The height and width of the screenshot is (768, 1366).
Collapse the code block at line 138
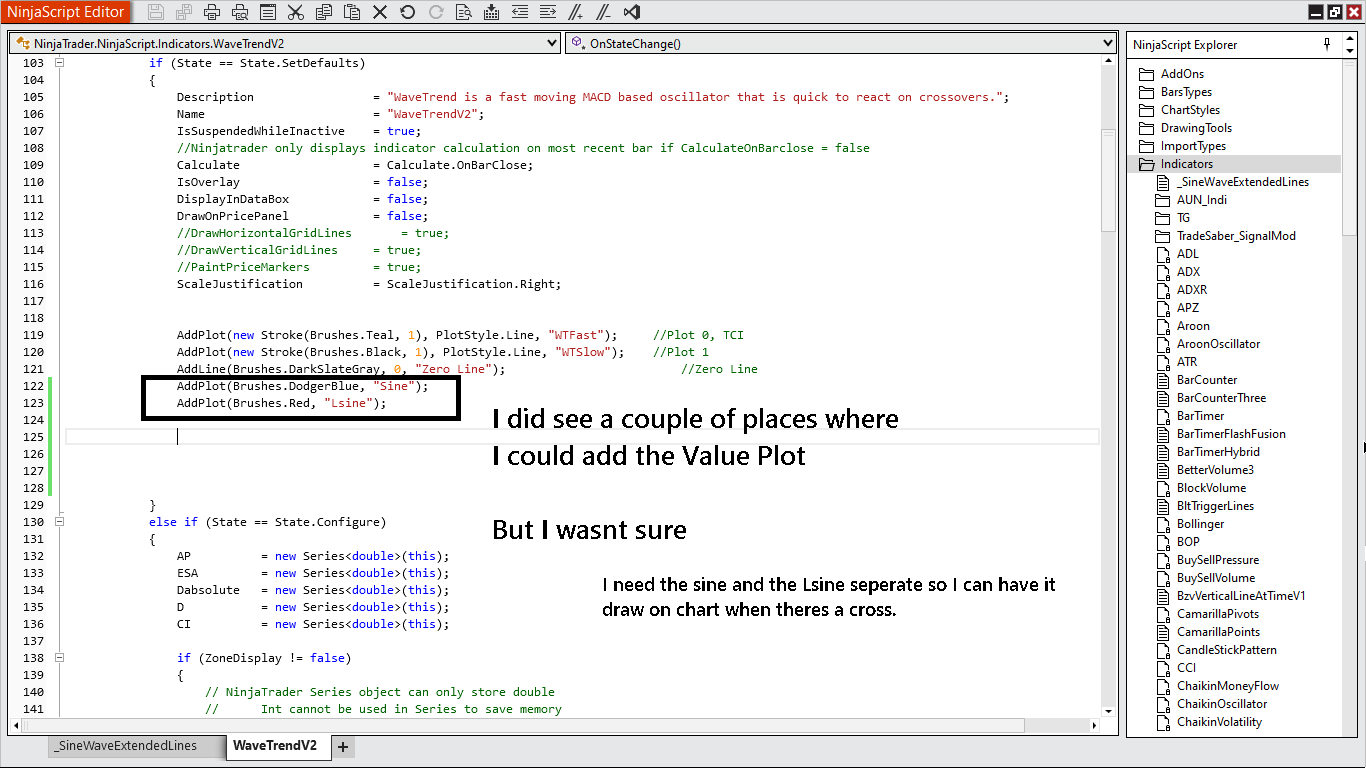point(59,658)
